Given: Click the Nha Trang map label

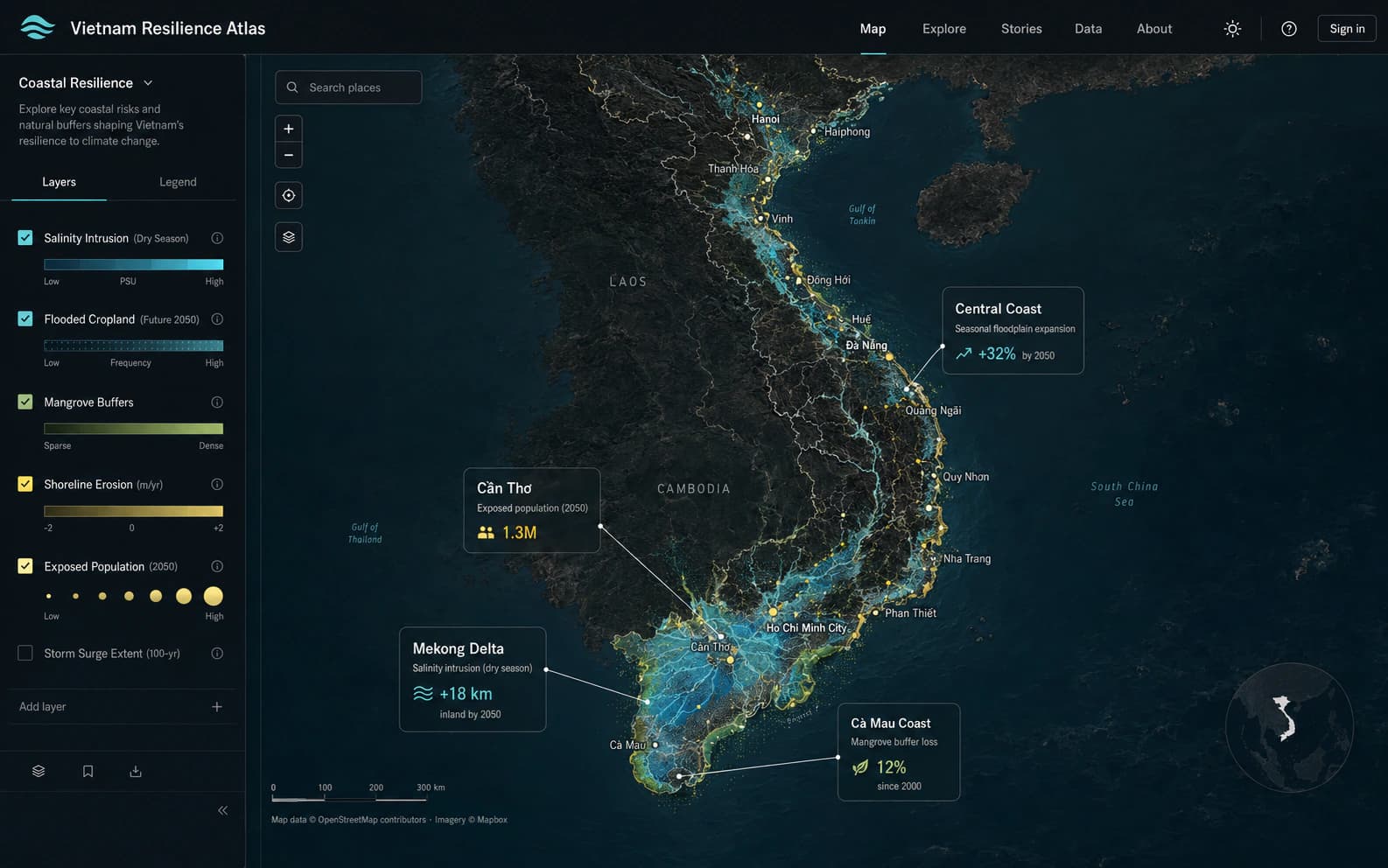Looking at the screenshot, I should click(x=967, y=559).
